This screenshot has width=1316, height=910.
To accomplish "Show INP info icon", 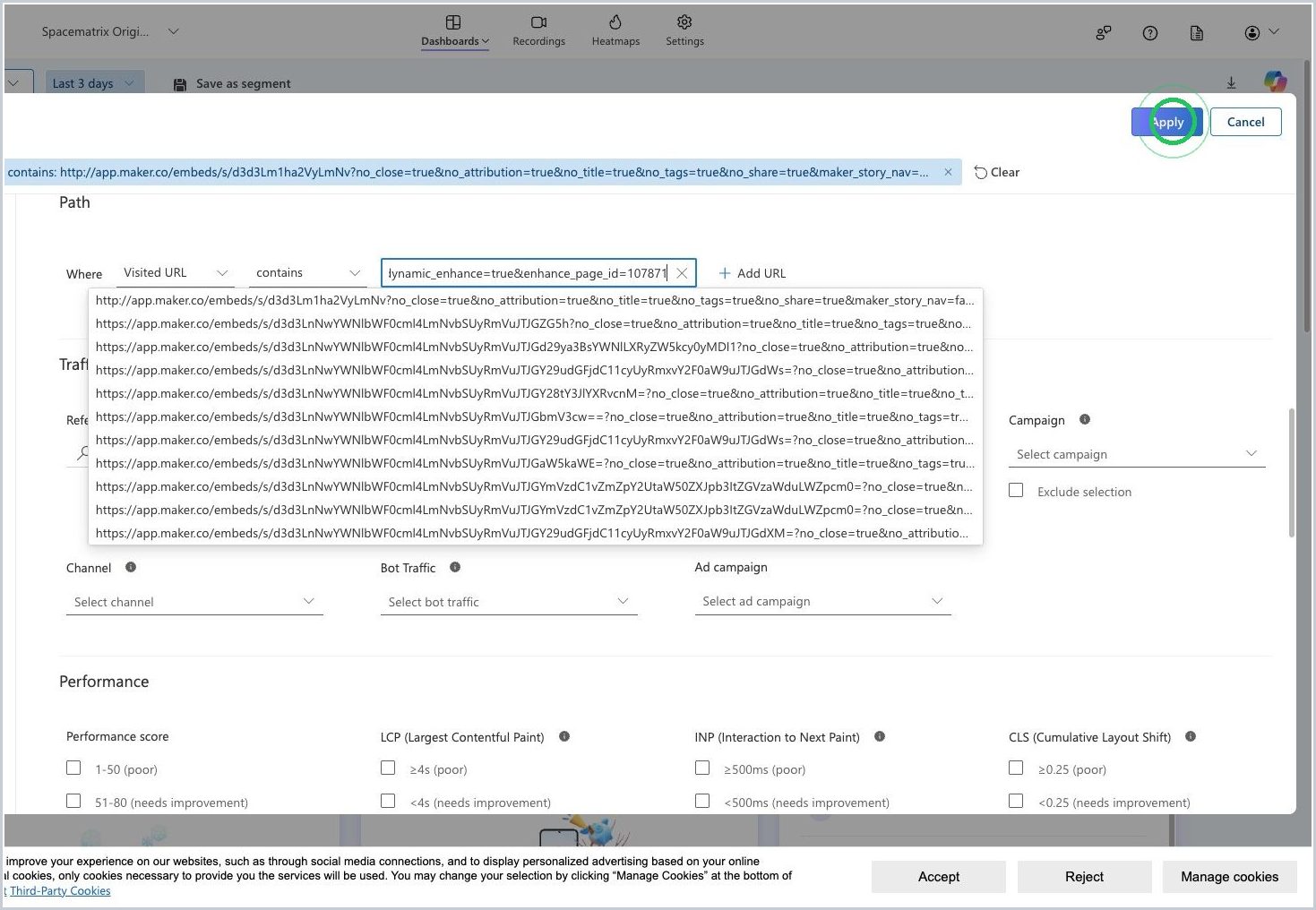I will tap(880, 736).
